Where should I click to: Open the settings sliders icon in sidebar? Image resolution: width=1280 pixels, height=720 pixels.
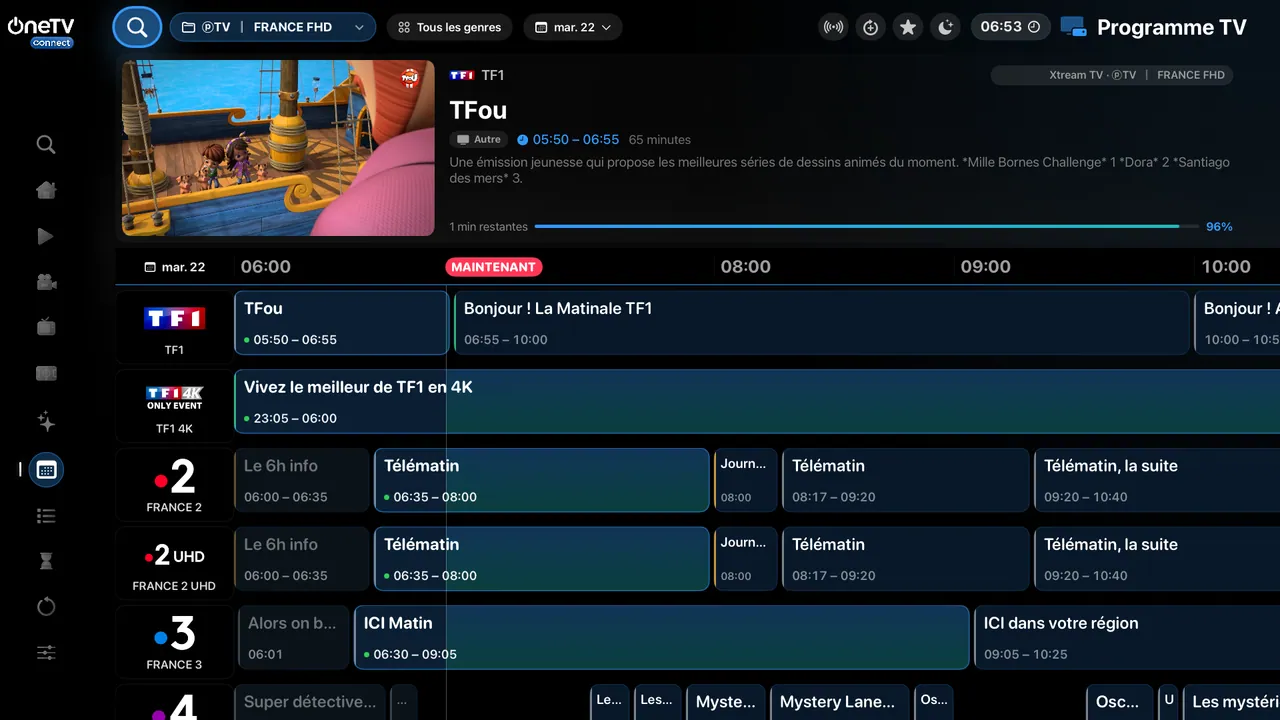pos(46,653)
